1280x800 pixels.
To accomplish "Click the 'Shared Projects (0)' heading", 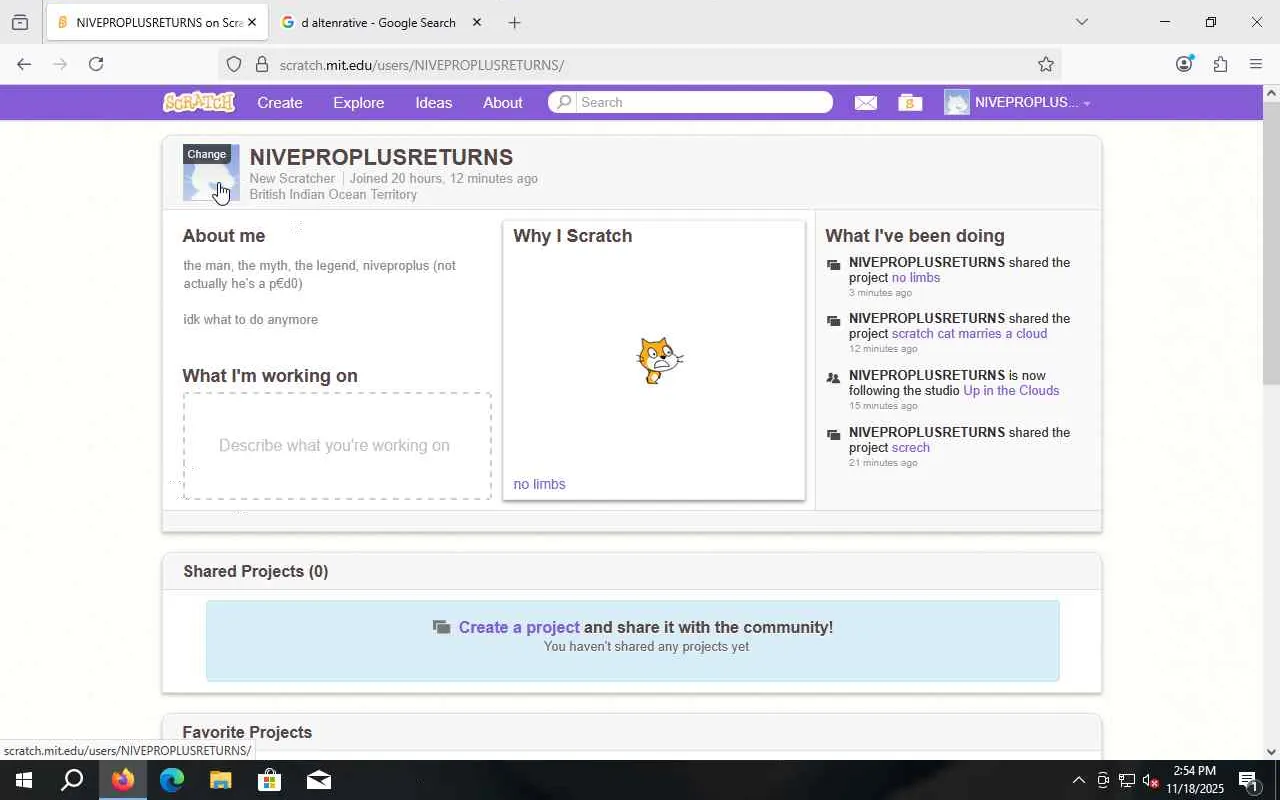I will point(256,571).
